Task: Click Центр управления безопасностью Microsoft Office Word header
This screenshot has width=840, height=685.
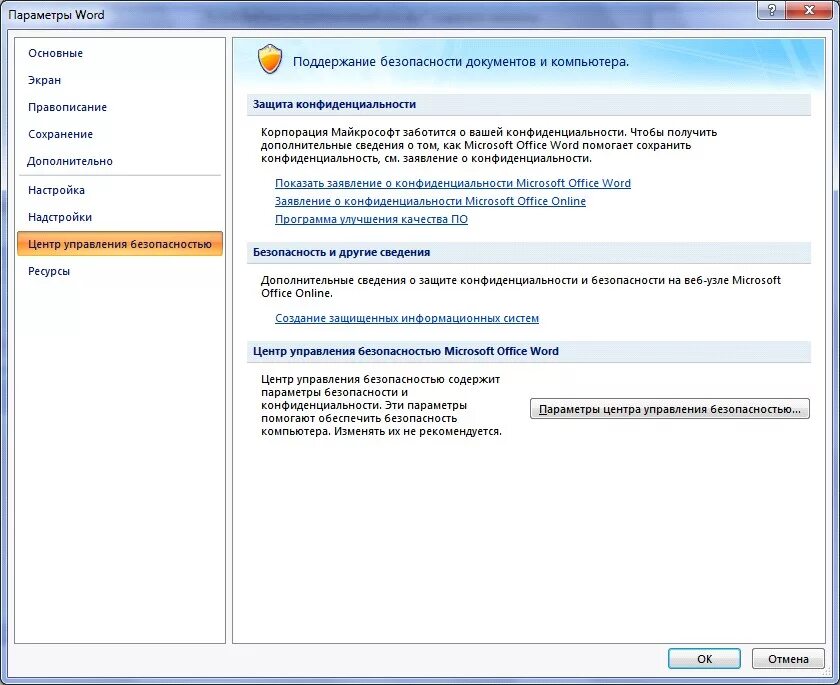Action: [529, 351]
